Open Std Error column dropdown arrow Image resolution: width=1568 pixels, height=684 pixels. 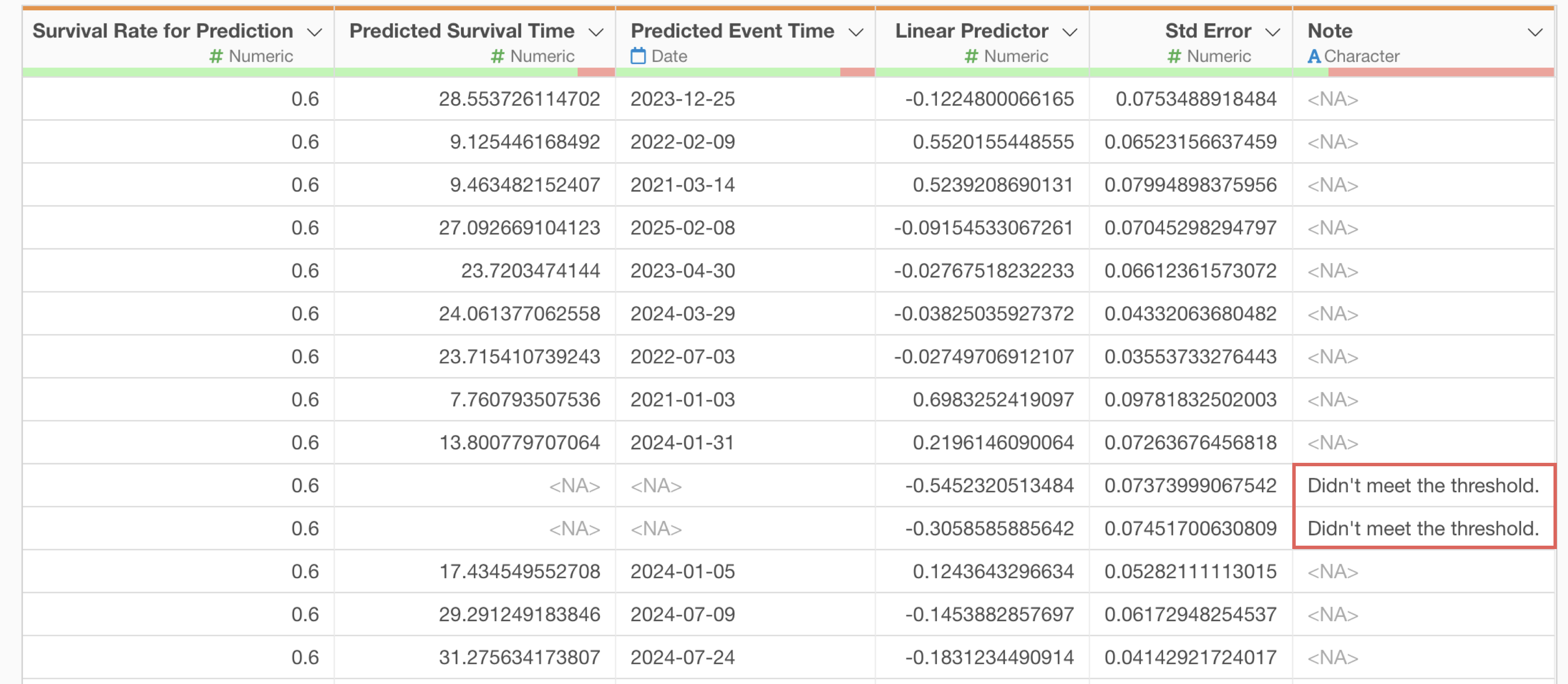[1272, 32]
